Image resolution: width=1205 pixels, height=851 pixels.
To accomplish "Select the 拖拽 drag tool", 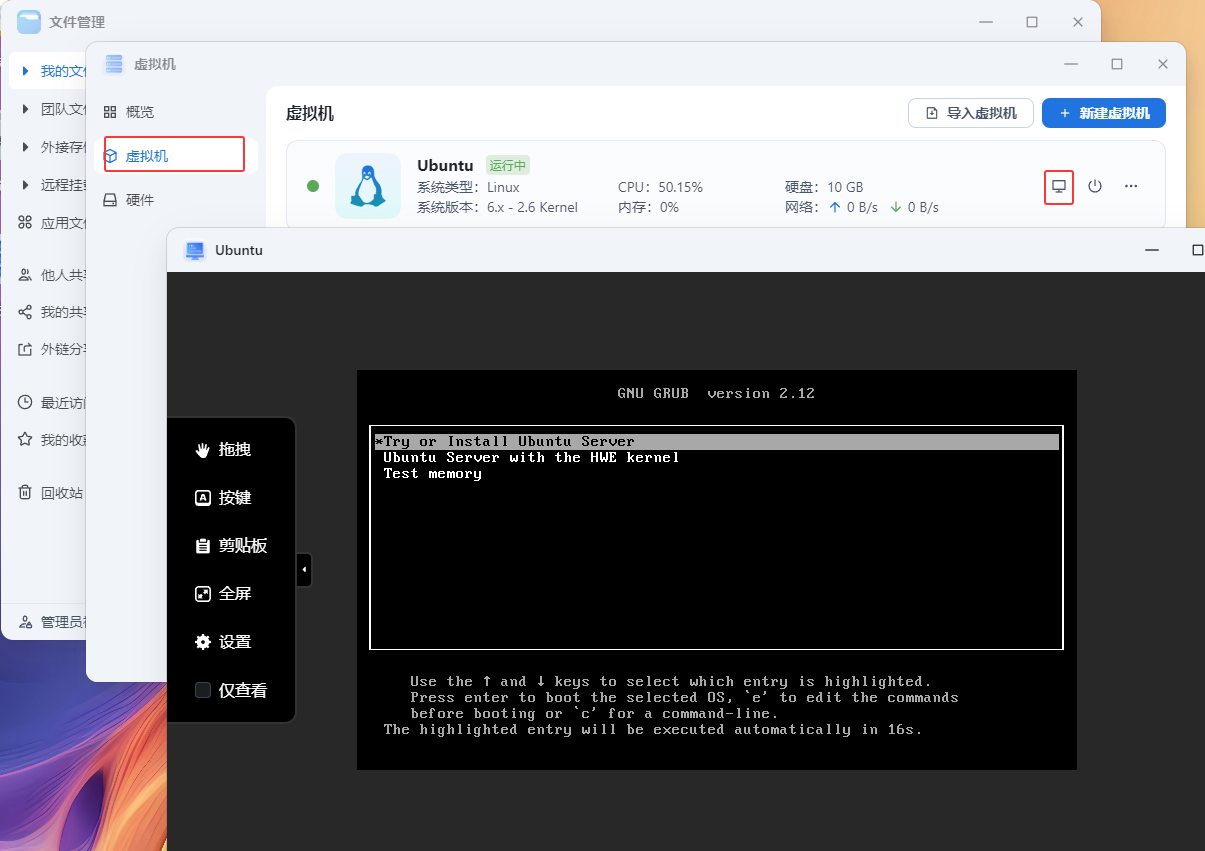I will [x=223, y=450].
